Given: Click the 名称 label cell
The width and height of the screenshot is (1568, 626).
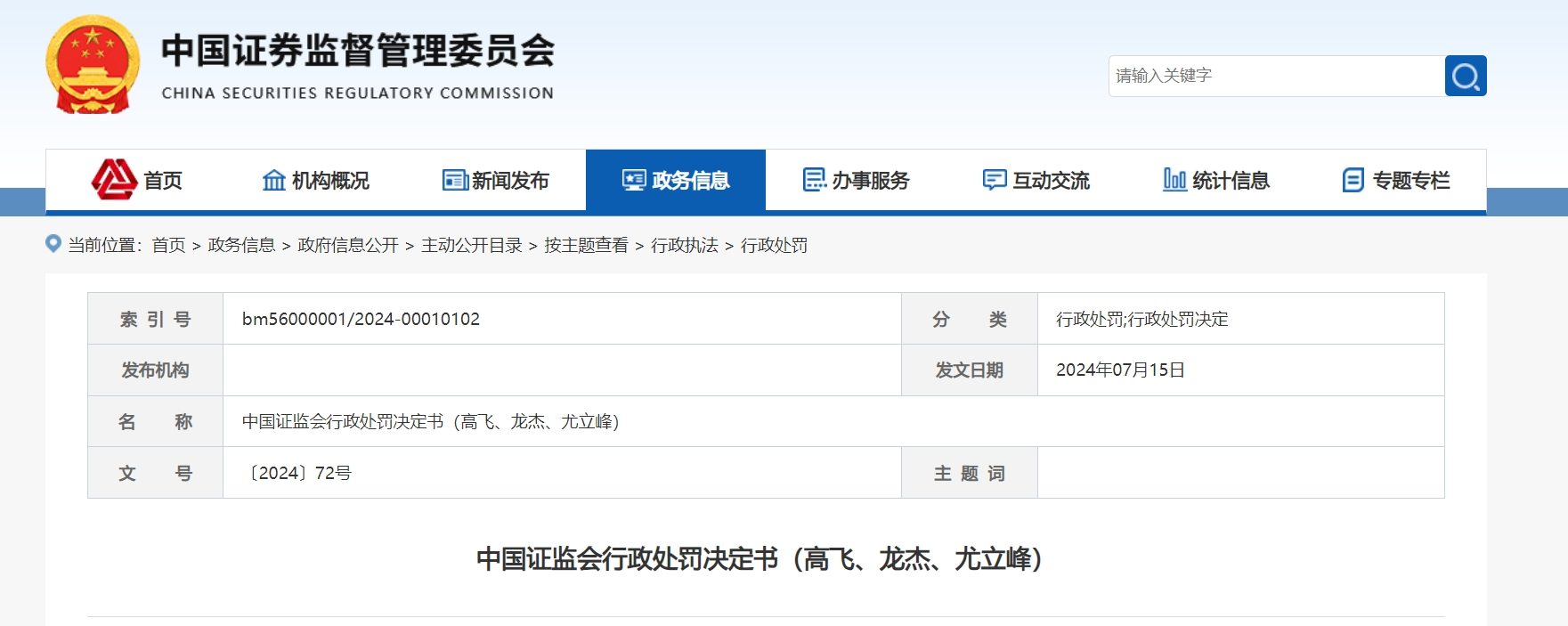Looking at the screenshot, I should (x=155, y=421).
